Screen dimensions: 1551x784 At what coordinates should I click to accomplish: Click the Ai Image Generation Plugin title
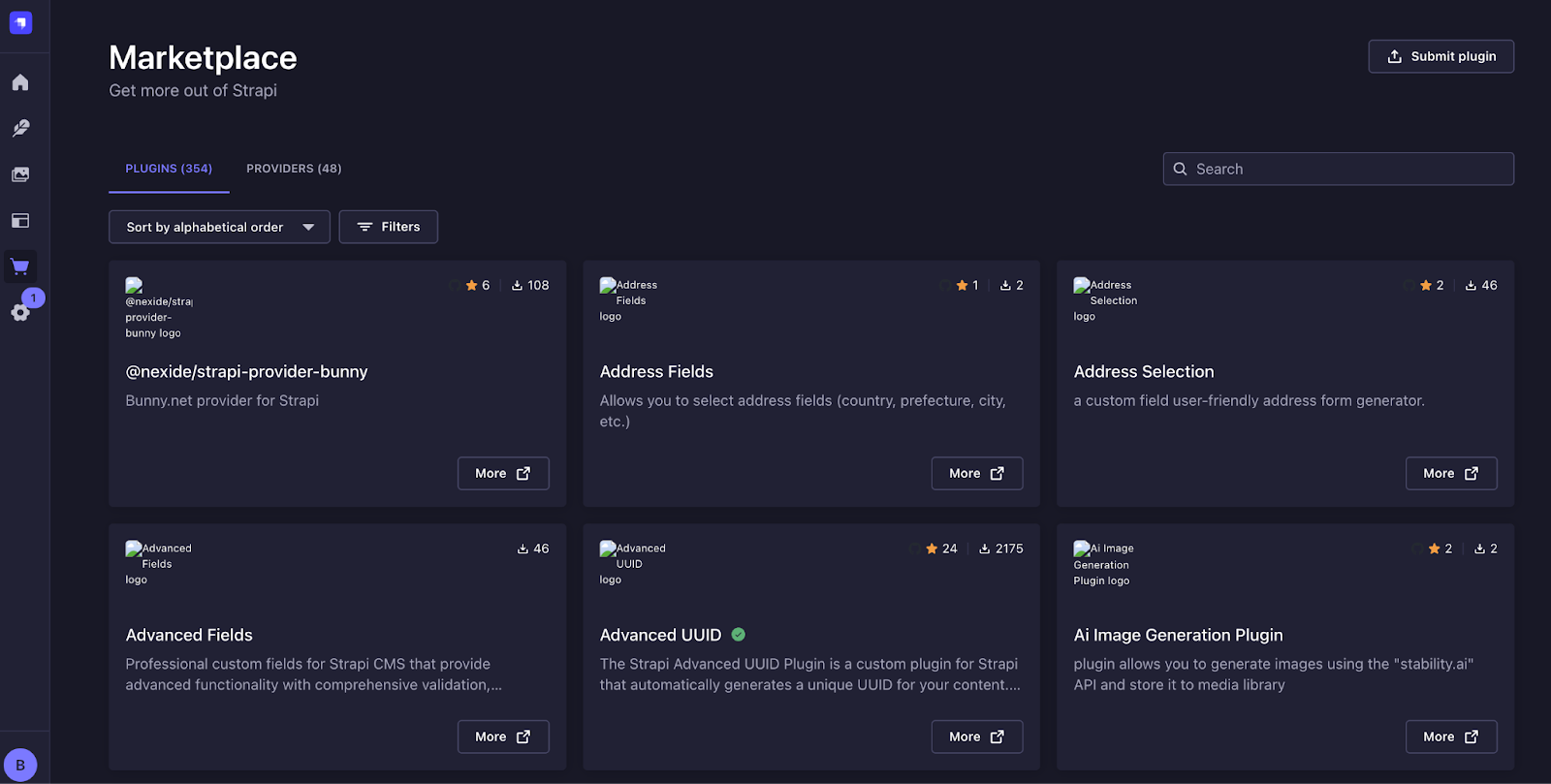(1178, 635)
